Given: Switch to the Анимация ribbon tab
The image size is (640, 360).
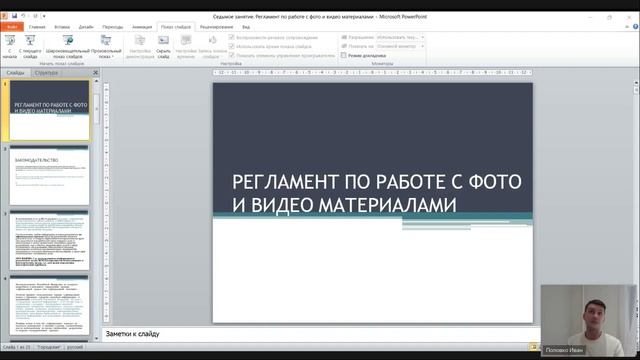Looking at the screenshot, I should [142, 27].
